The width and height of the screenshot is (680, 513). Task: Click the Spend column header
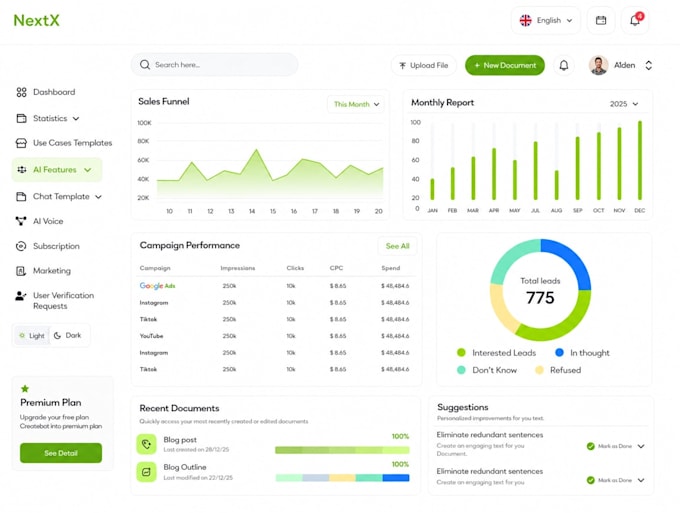coord(391,268)
